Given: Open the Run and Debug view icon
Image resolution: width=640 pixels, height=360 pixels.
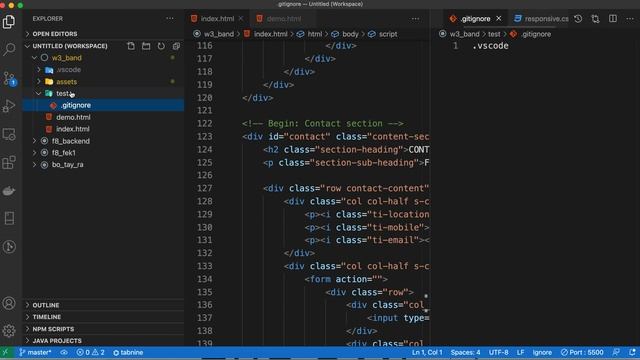Looking at the screenshot, I should pos(9,106).
